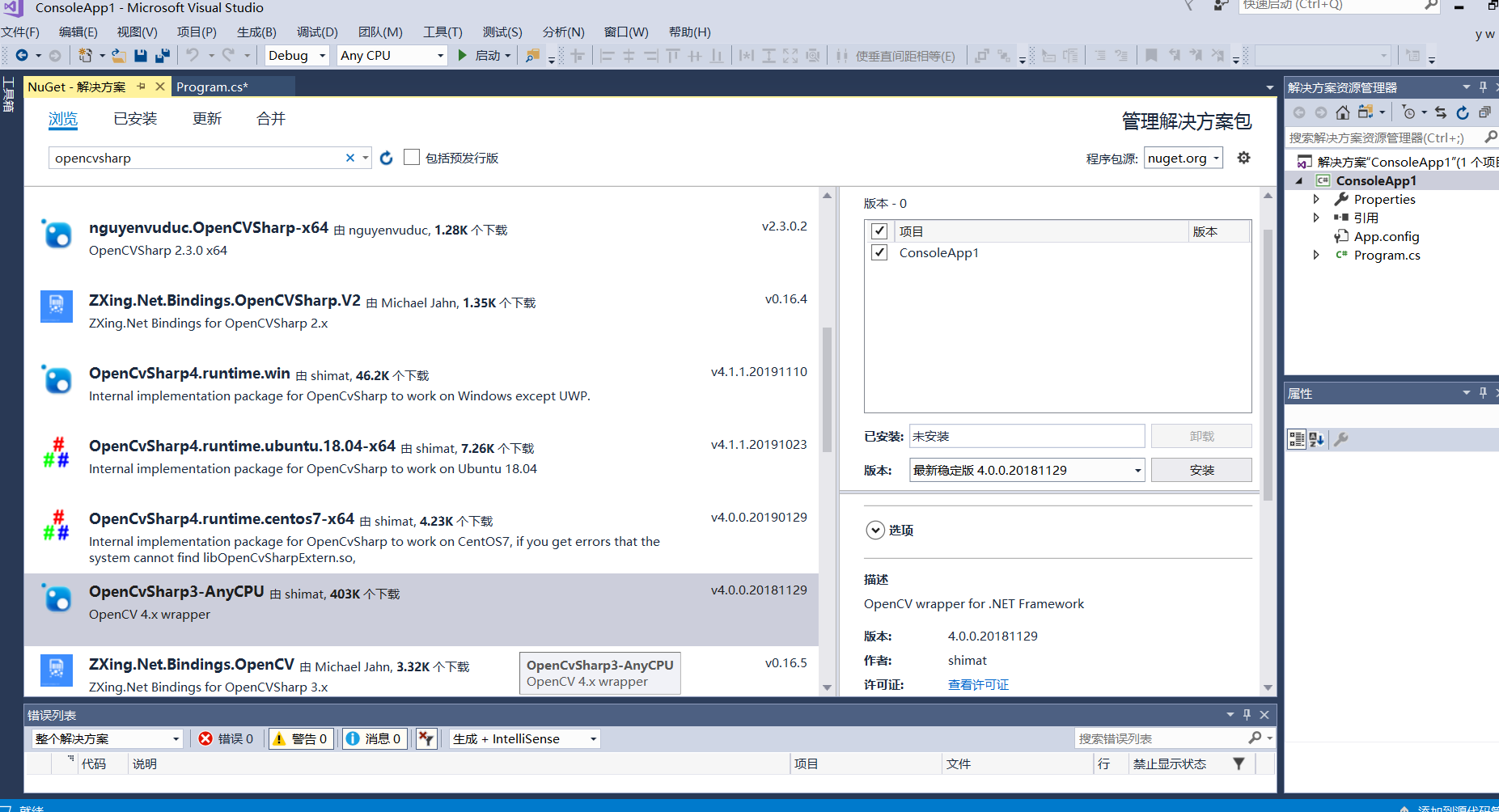
Task: Click the green Start debugging arrow
Action: (x=463, y=55)
